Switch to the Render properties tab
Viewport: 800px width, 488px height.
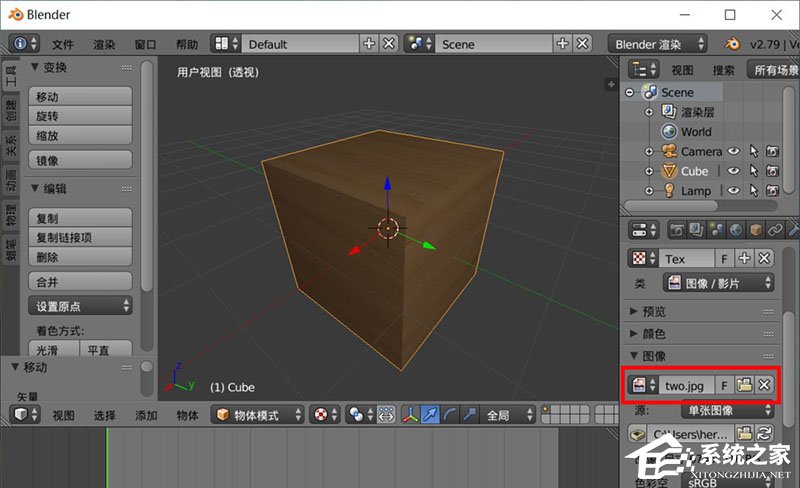pyautogui.click(x=677, y=230)
